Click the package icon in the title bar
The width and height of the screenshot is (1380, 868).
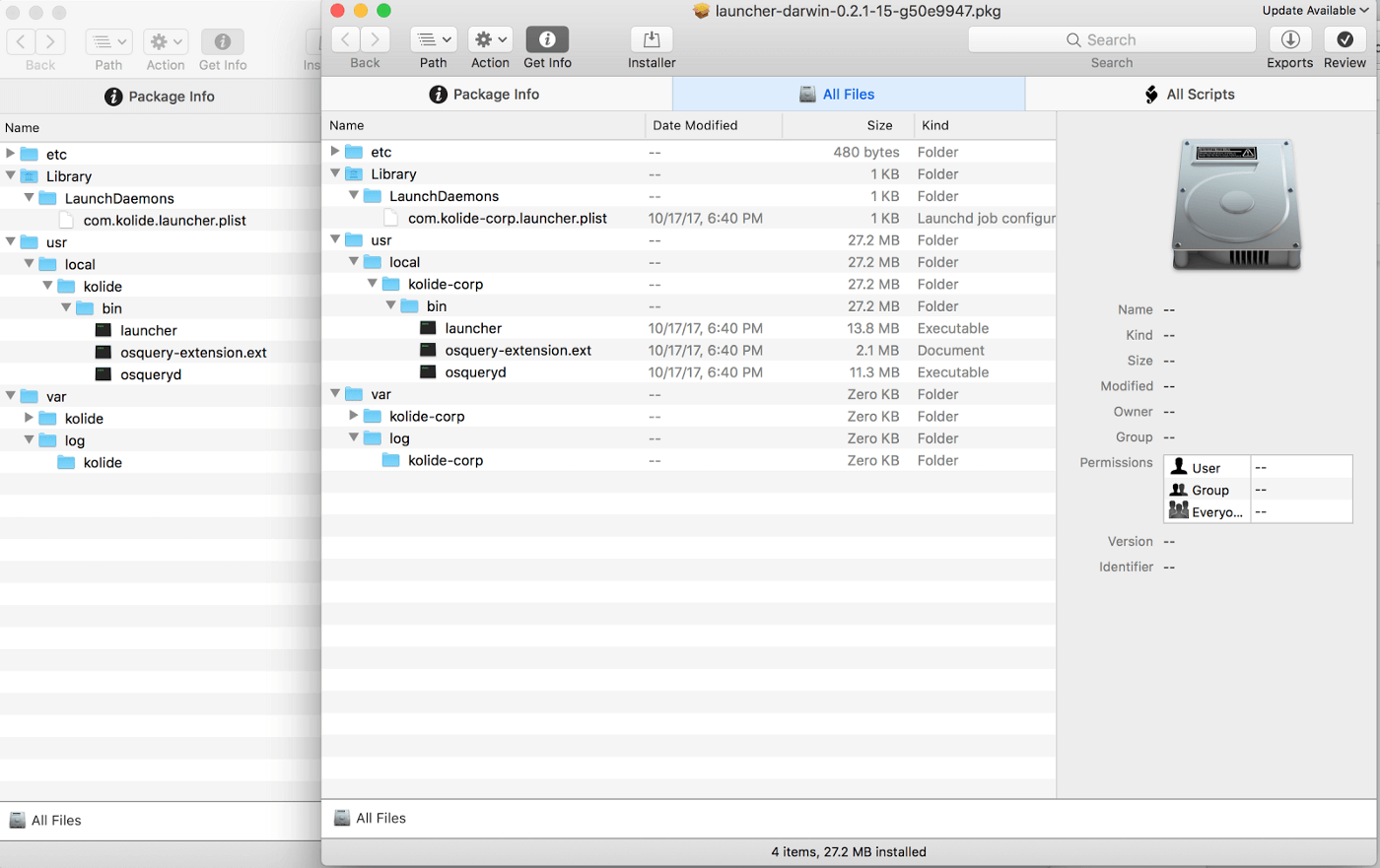701,11
